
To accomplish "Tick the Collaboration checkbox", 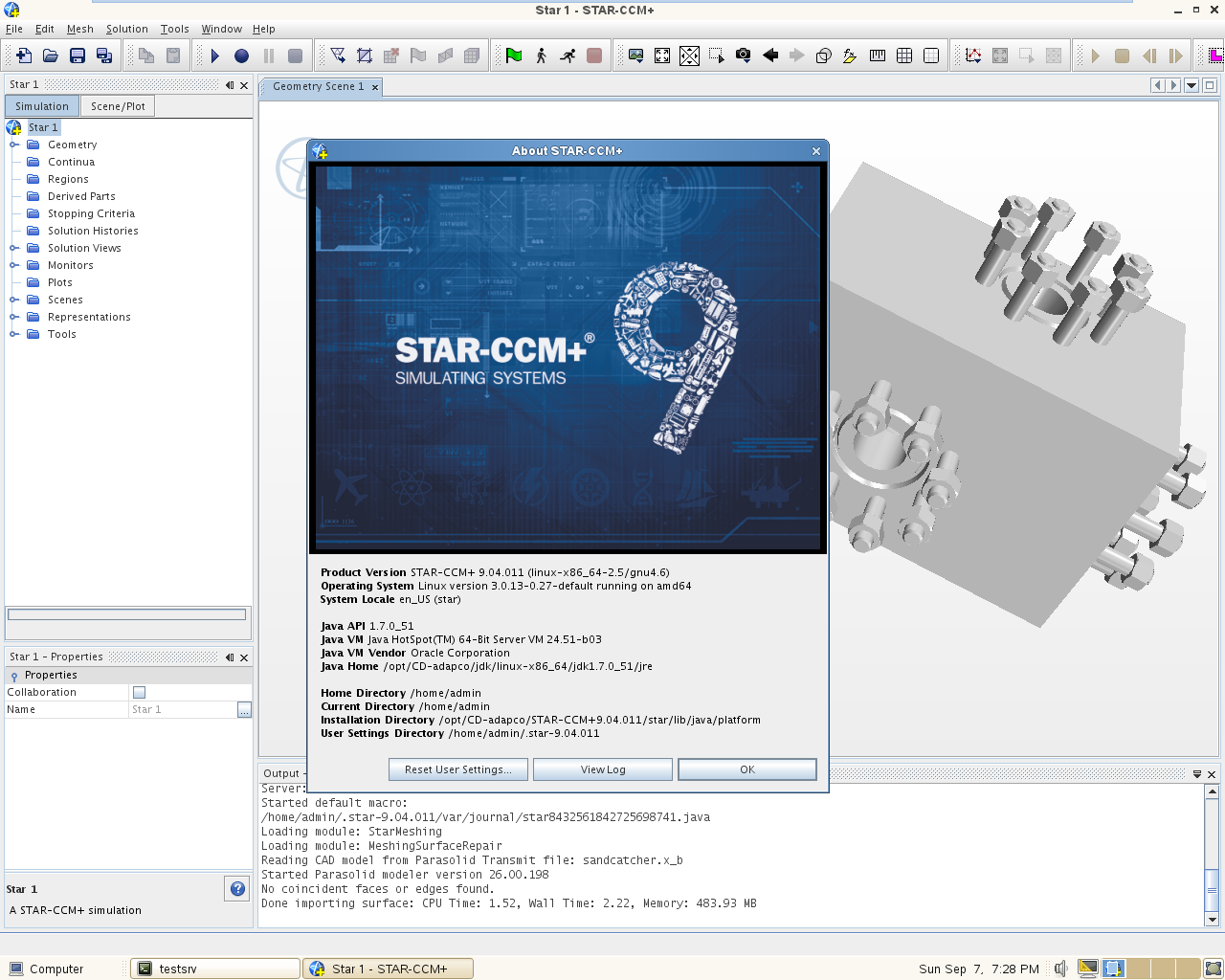I will click(x=139, y=692).
